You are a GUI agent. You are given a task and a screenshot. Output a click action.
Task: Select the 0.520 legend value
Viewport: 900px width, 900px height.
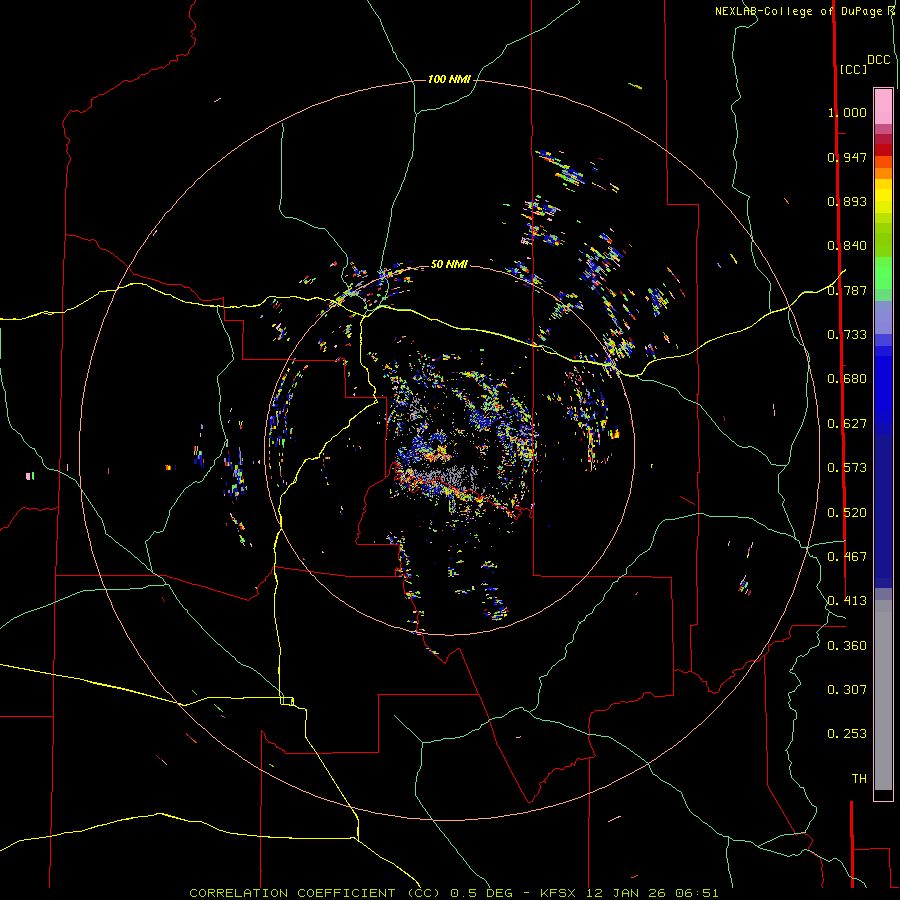click(x=847, y=513)
